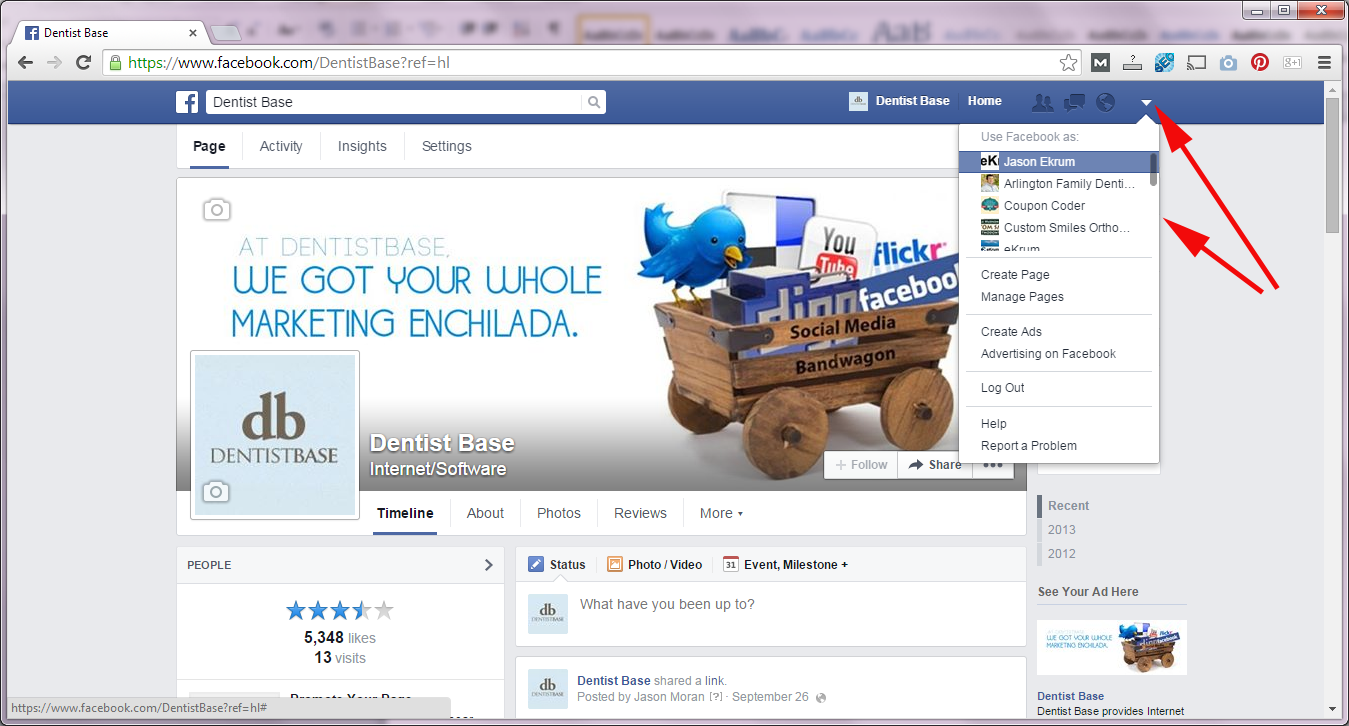Click the Dentist Base avatar in the top bar

(858, 101)
